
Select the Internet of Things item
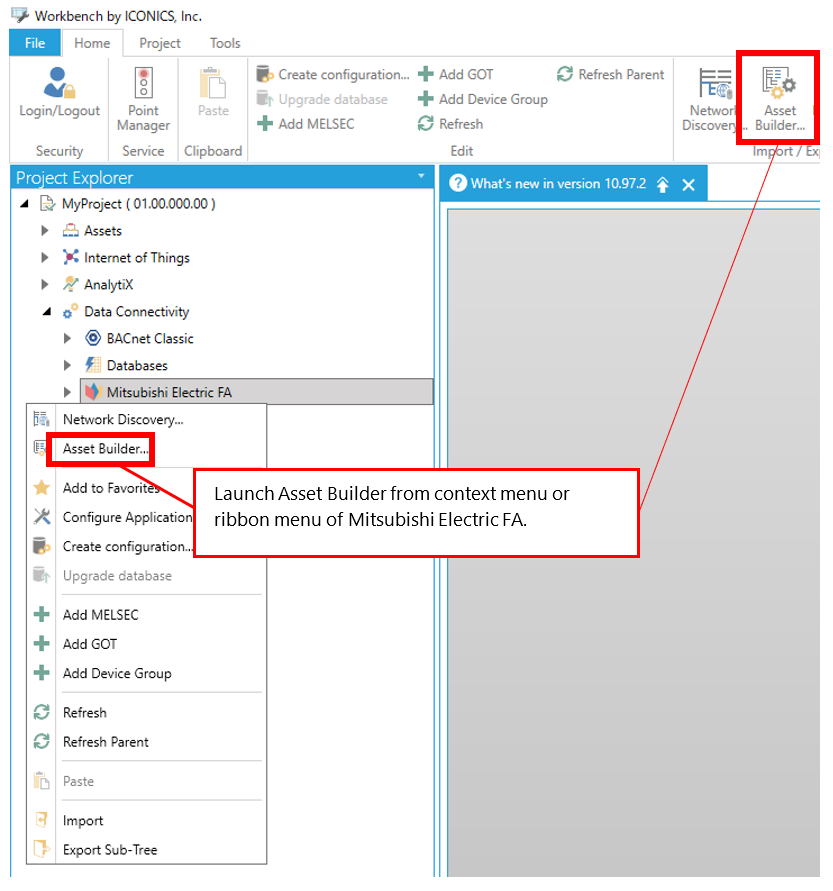pyautogui.click(x=137, y=257)
